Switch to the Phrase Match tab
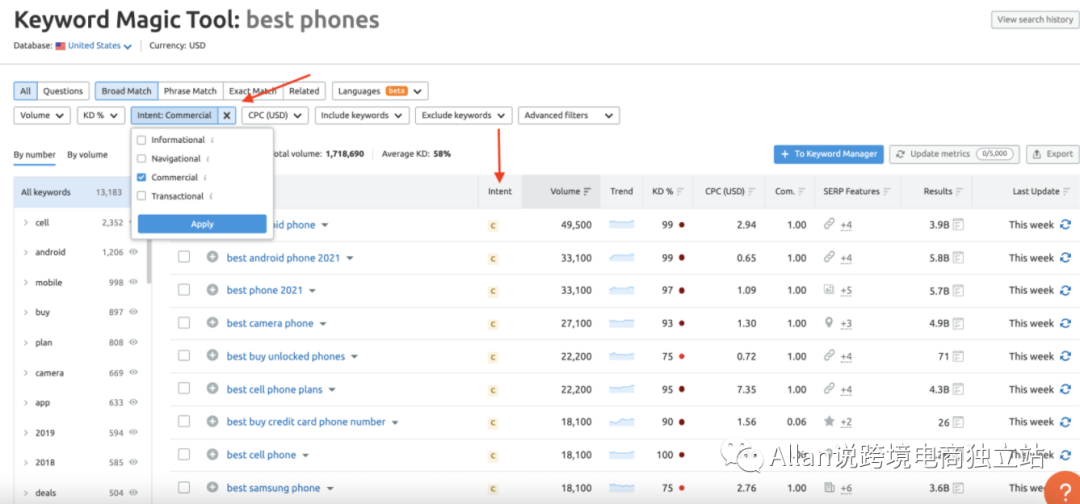Screen dimensions: 1080x504 [x=190, y=91]
